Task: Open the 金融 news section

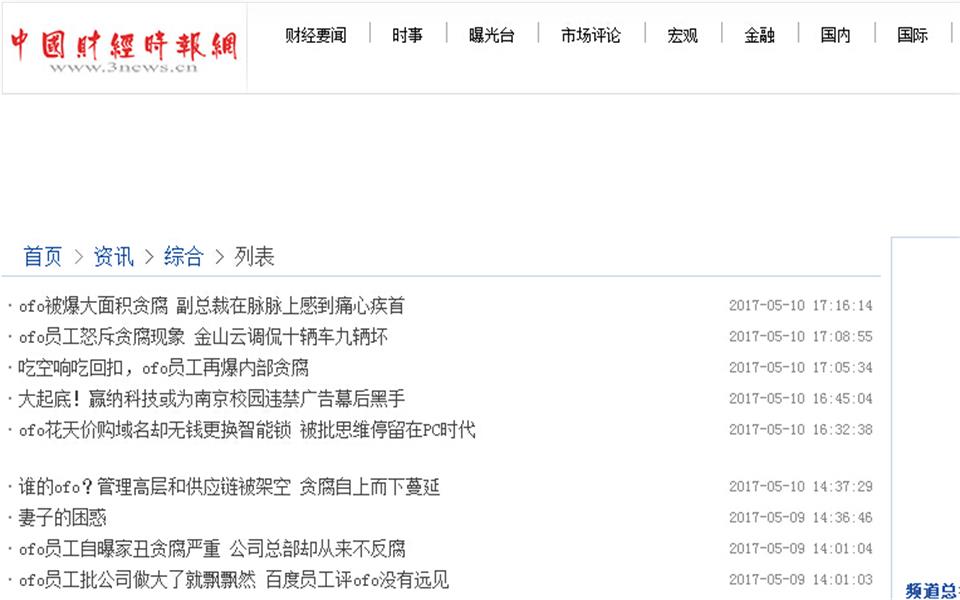Action: click(x=760, y=33)
